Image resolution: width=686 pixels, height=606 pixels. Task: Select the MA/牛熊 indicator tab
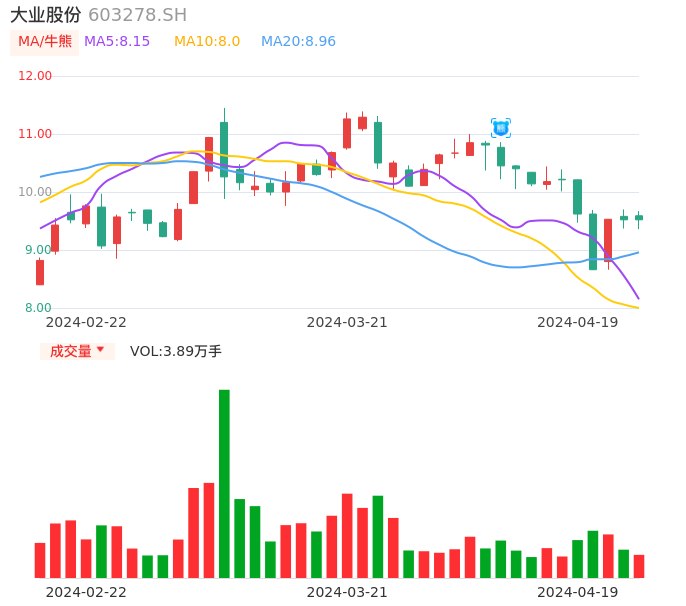[x=44, y=42]
